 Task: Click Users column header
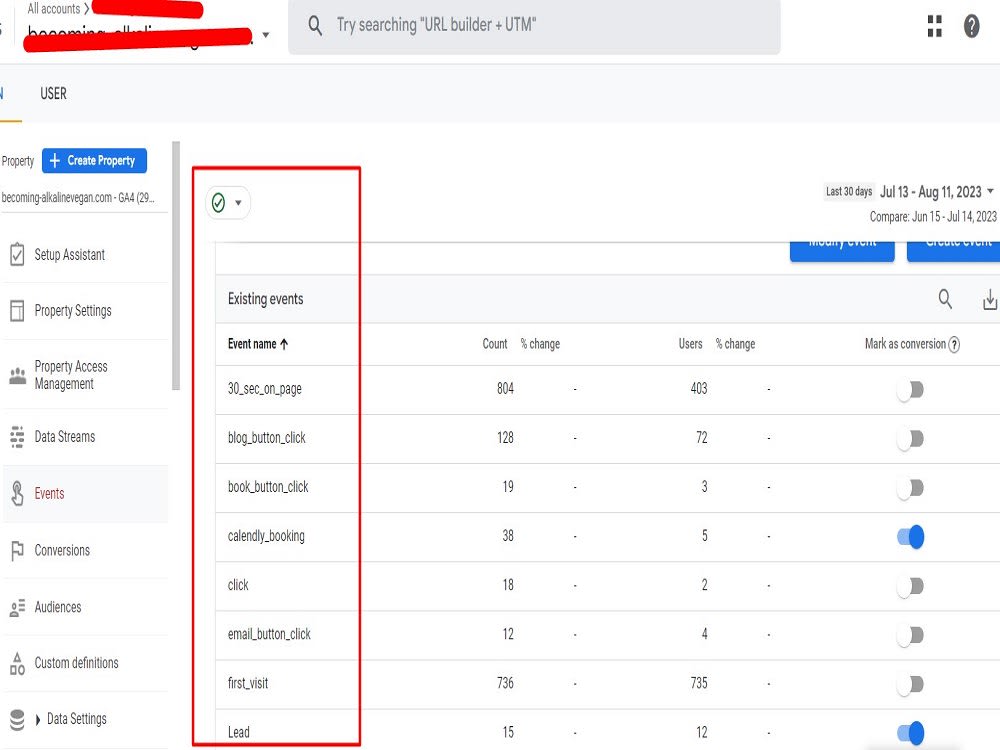coord(690,344)
